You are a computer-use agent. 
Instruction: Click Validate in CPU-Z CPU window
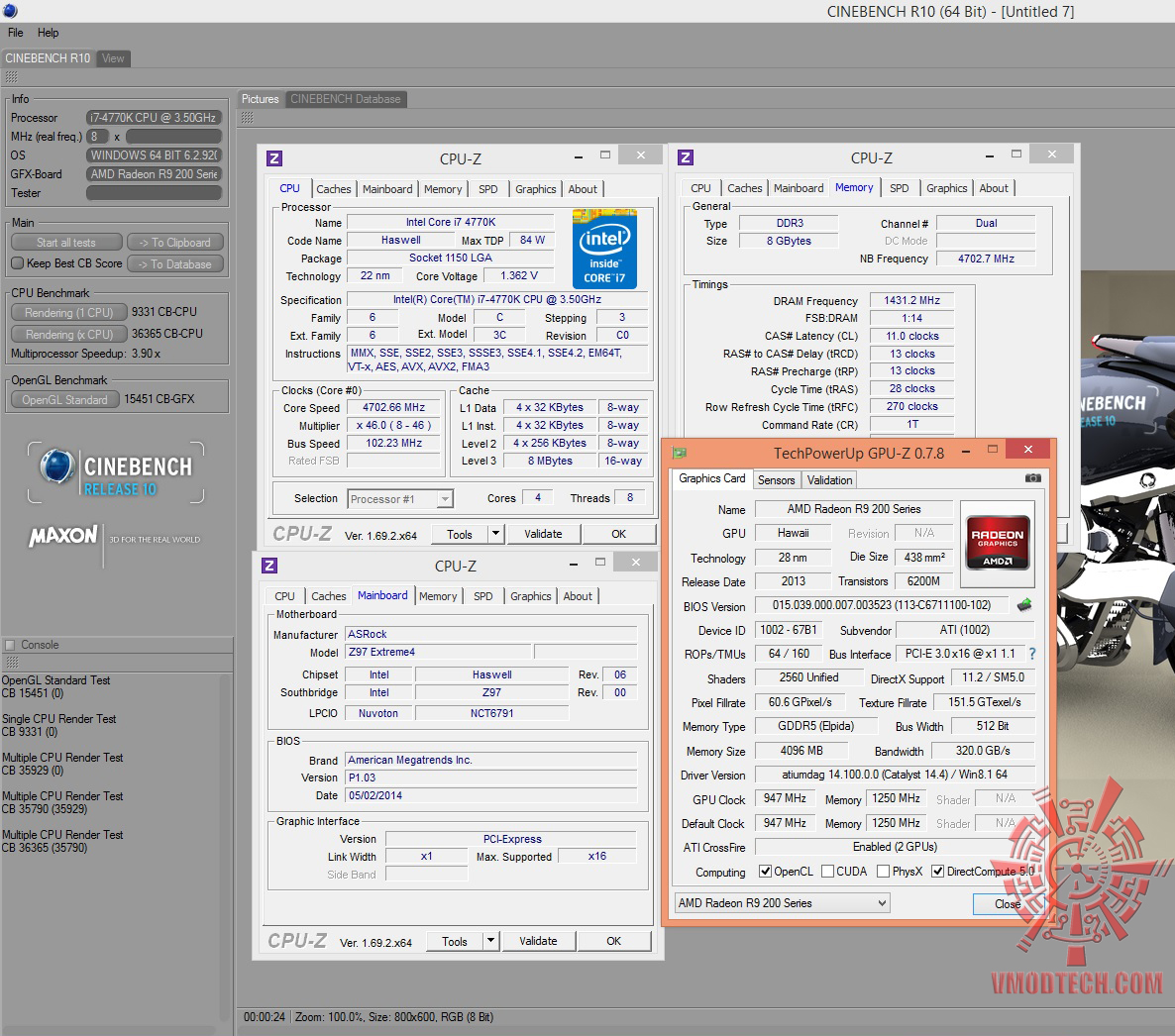click(x=543, y=534)
